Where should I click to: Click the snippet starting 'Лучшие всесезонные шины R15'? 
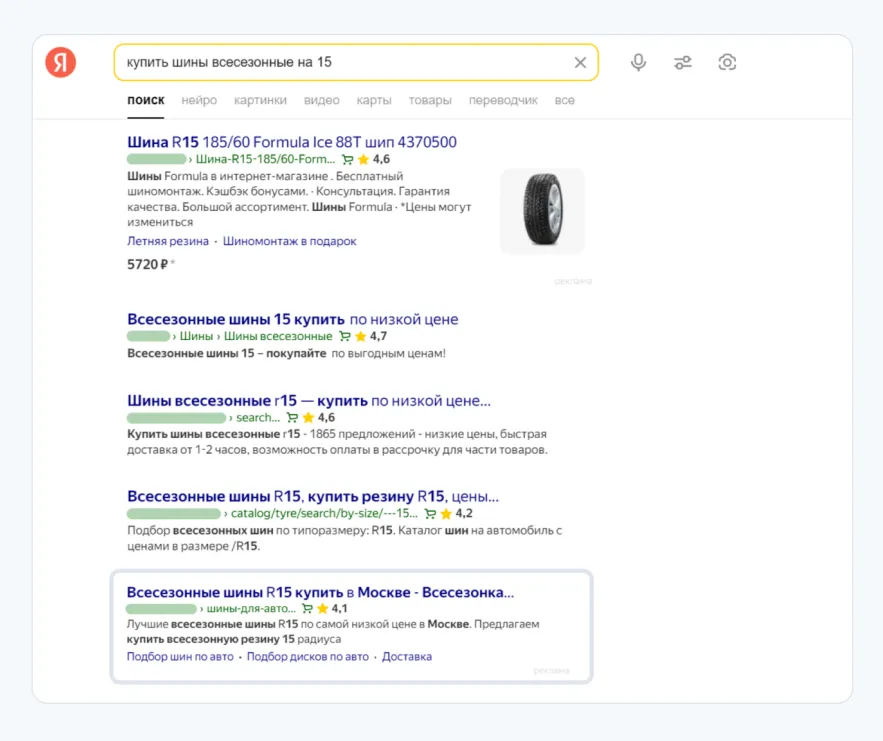click(x=333, y=632)
